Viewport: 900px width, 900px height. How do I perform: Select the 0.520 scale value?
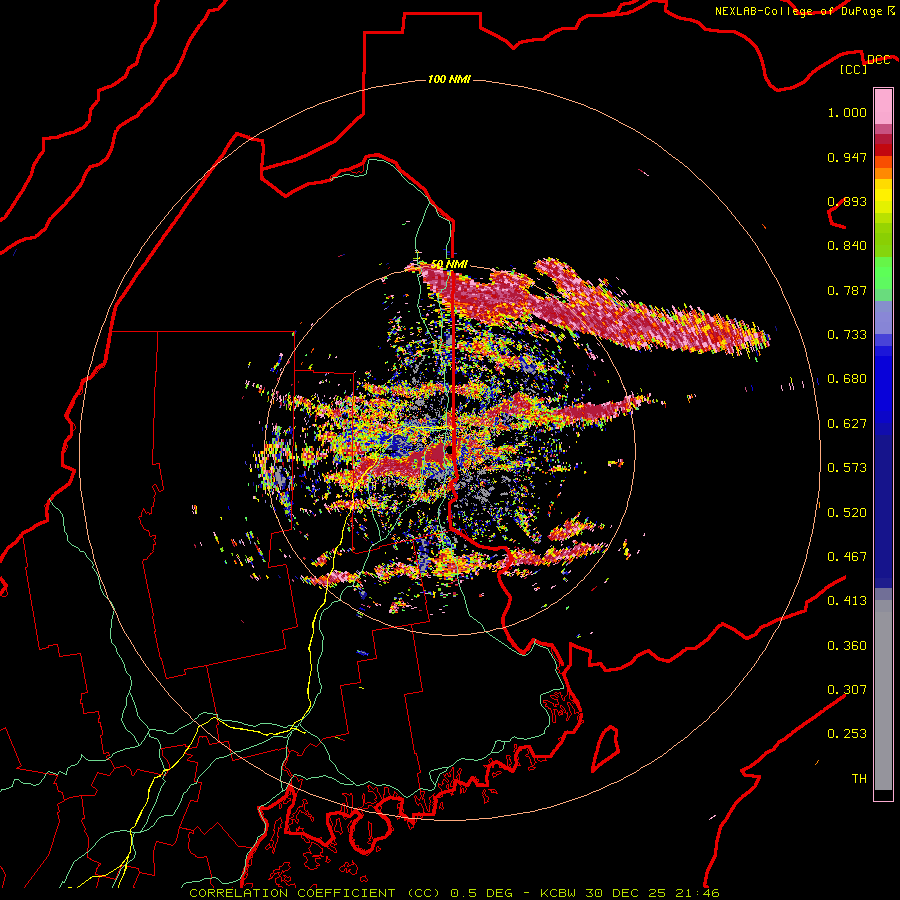click(847, 513)
